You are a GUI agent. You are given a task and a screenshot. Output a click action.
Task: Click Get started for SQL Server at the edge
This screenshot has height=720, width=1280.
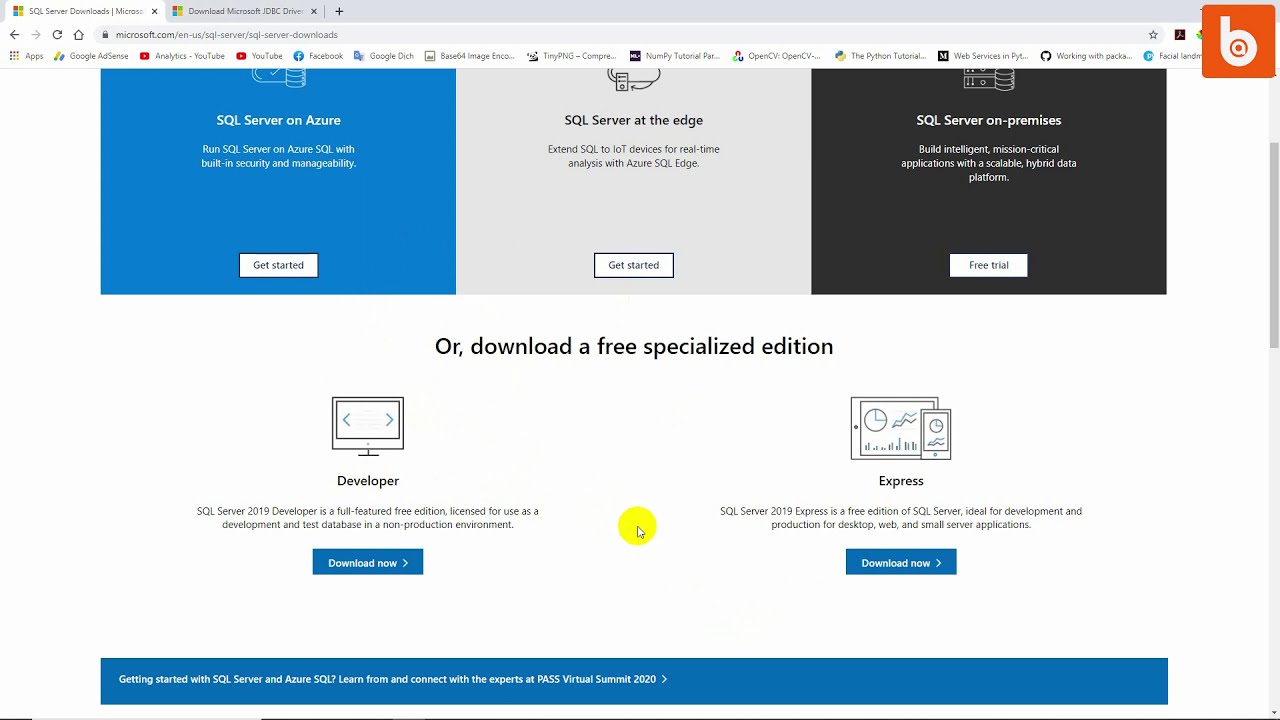pos(633,265)
